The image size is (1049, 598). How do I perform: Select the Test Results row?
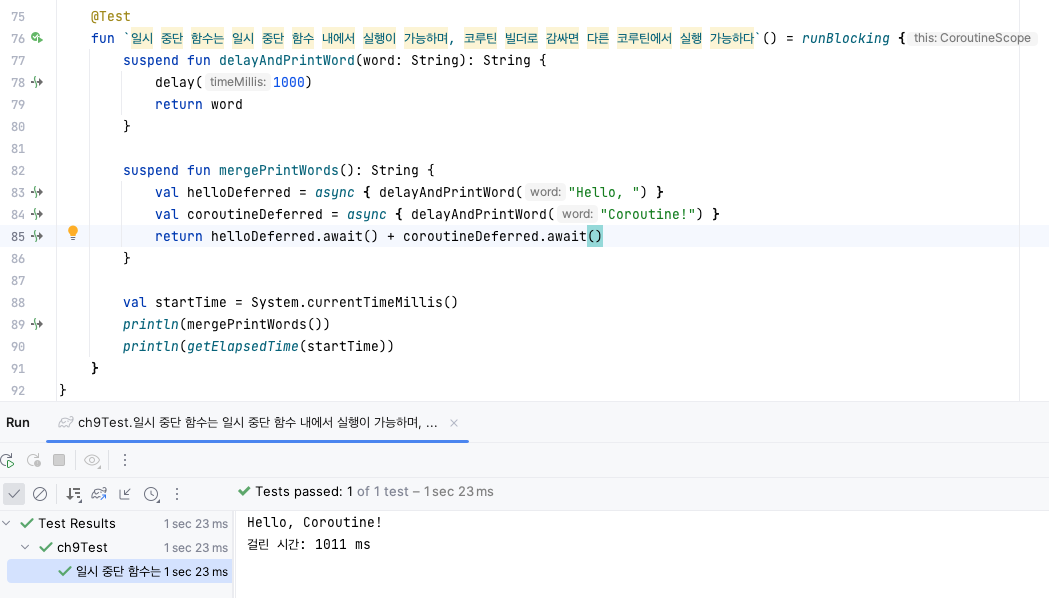[x=116, y=523]
